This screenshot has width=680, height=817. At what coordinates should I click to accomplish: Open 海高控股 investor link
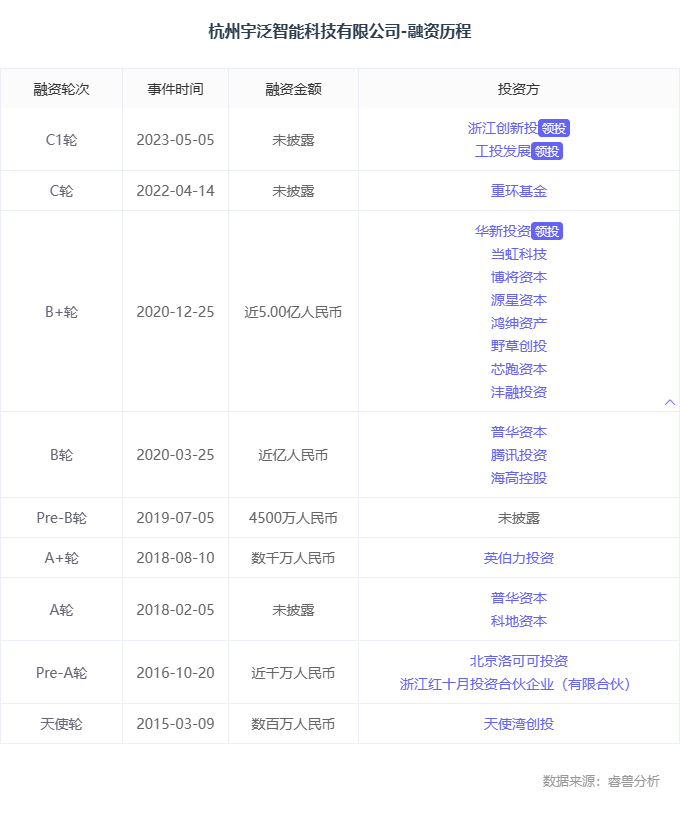click(x=518, y=478)
